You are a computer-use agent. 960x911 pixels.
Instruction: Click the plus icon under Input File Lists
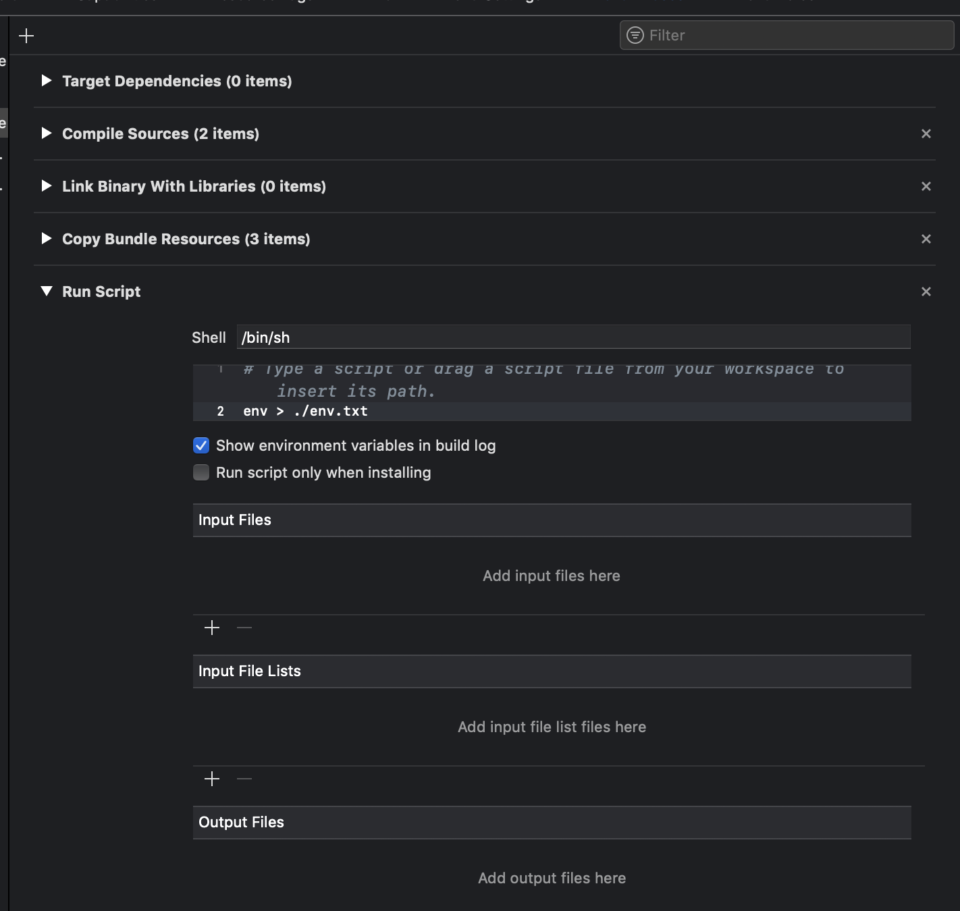click(x=211, y=779)
